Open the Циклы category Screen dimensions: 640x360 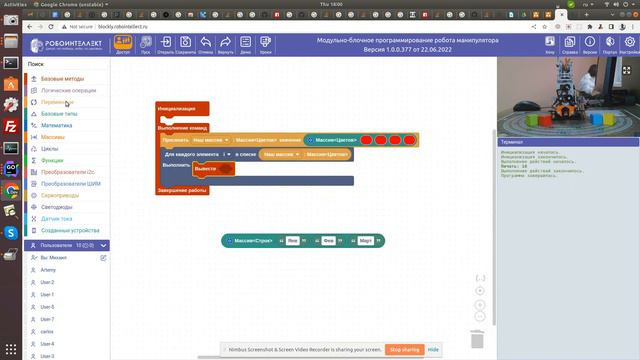point(49,149)
